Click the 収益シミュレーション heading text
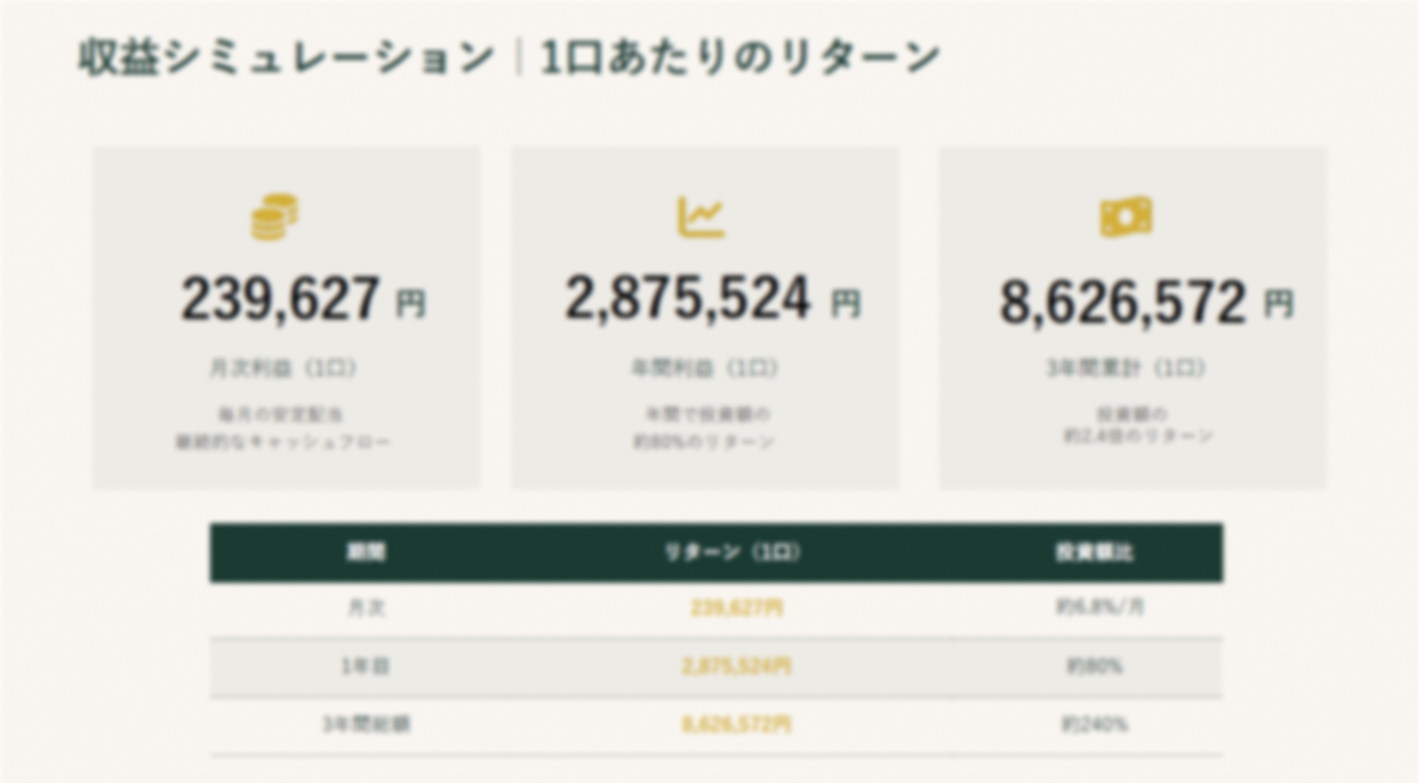This screenshot has height=783, width=1419. click(x=286, y=57)
